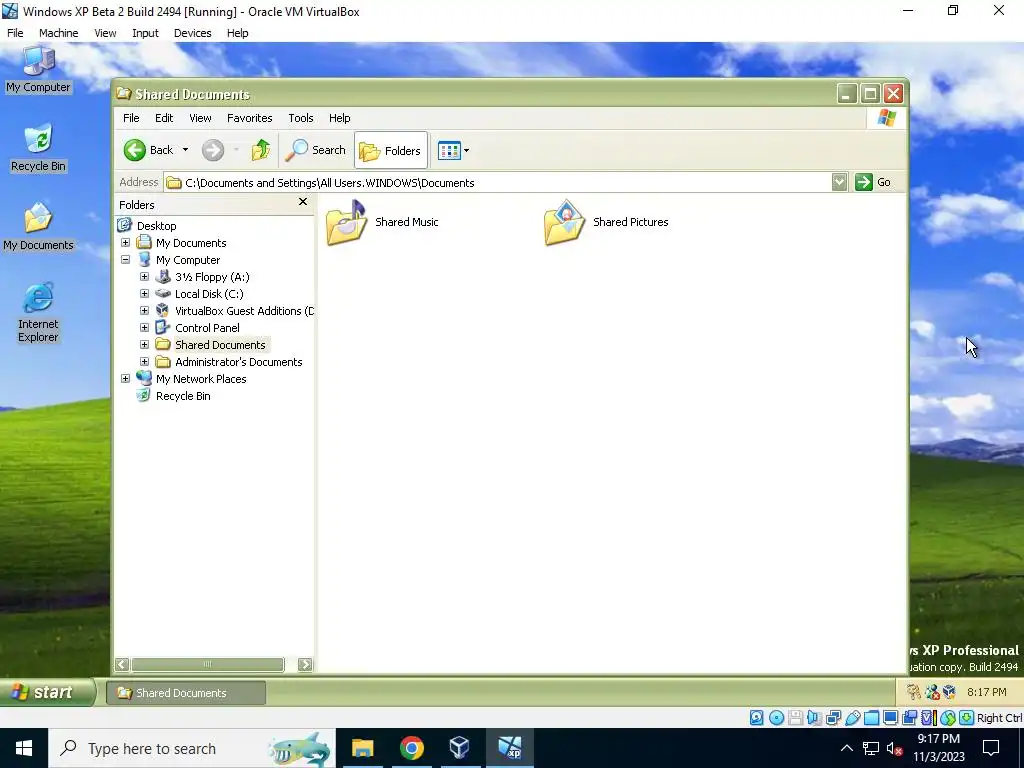
Task: Click Shared Documents taskbar button
Action: pyautogui.click(x=186, y=693)
